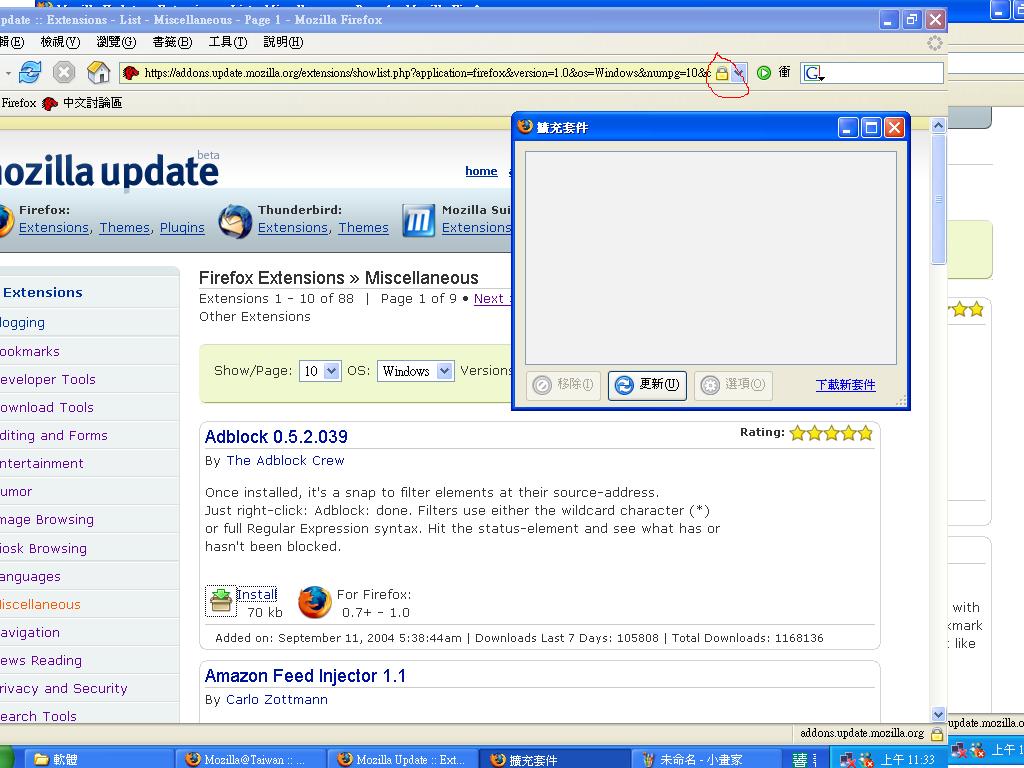Open the Home page icon

99,72
